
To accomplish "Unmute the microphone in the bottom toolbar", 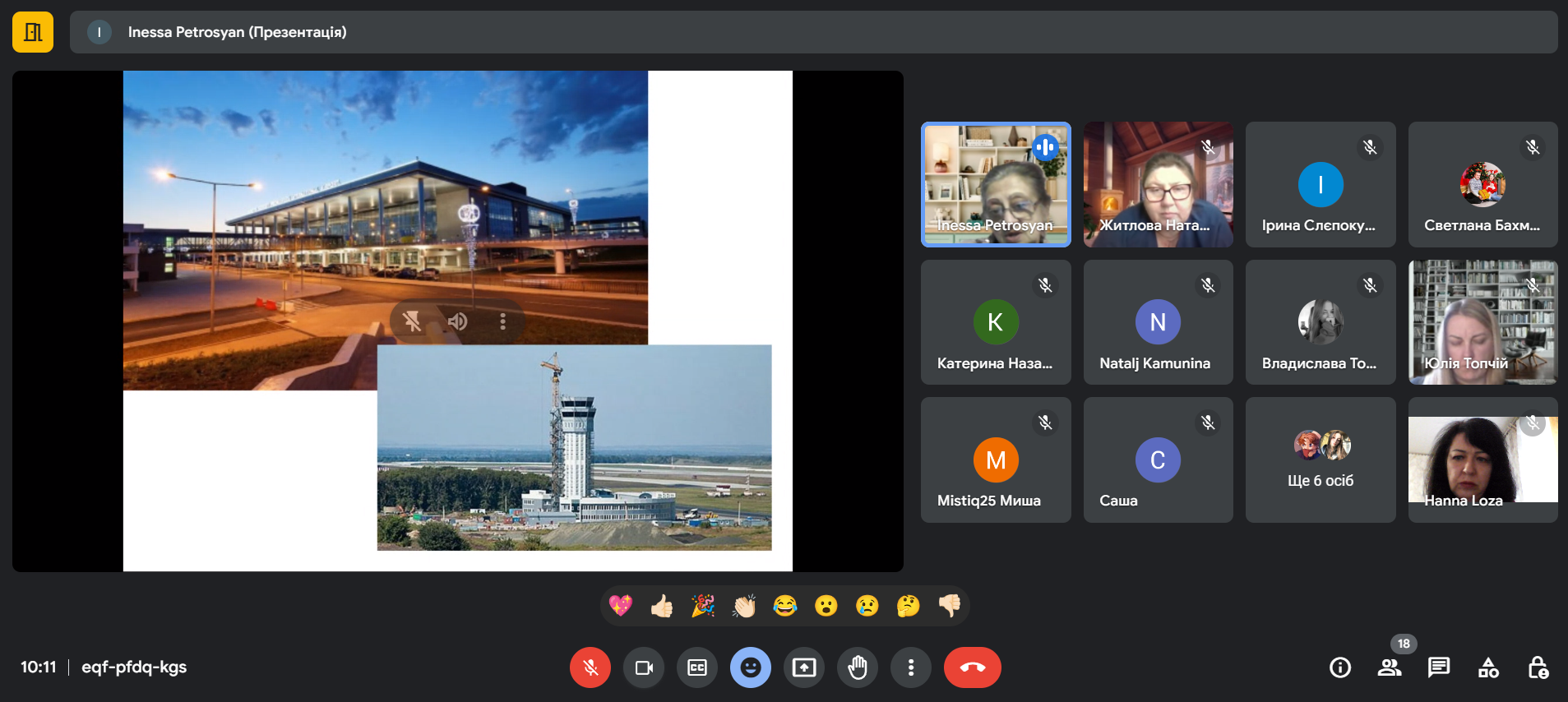I will 590,667.
